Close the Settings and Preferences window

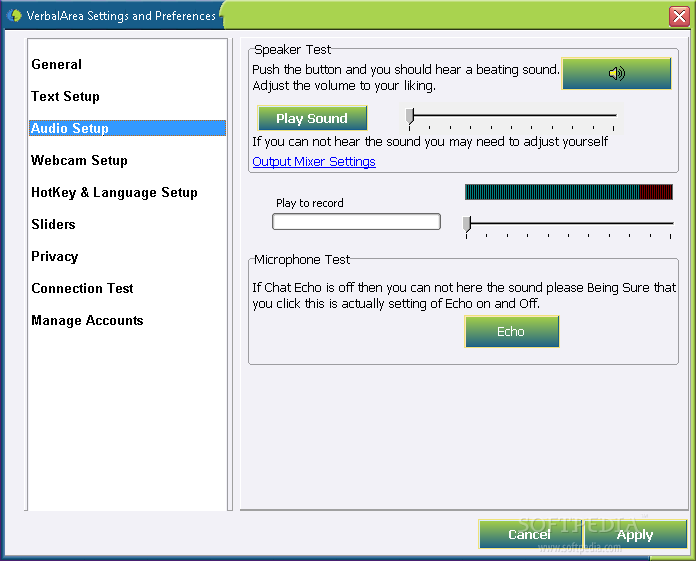[679, 16]
